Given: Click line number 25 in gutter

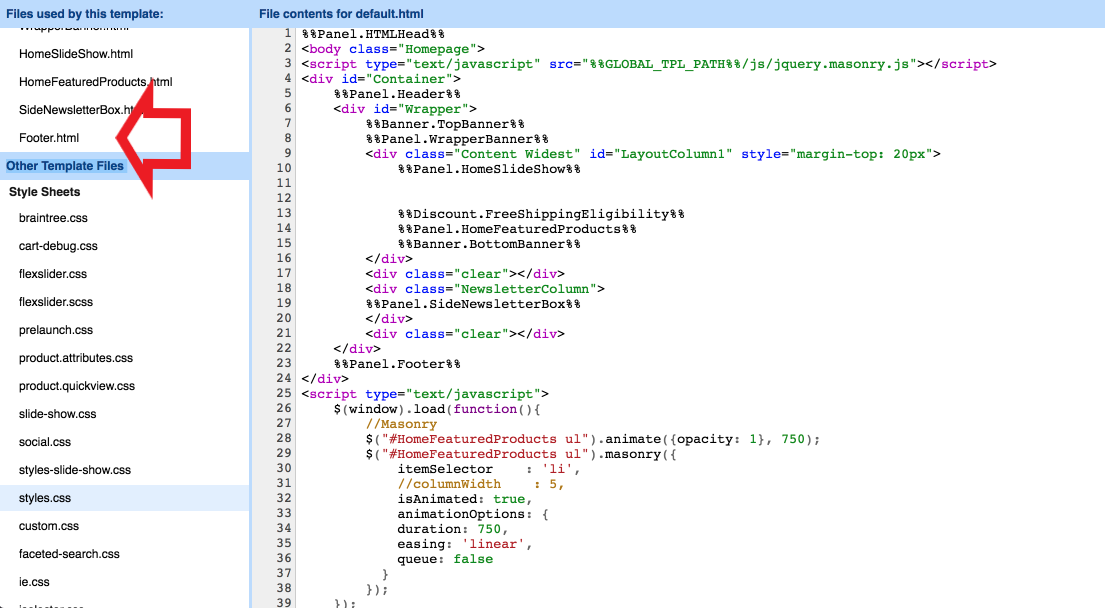Looking at the screenshot, I should coord(283,393).
